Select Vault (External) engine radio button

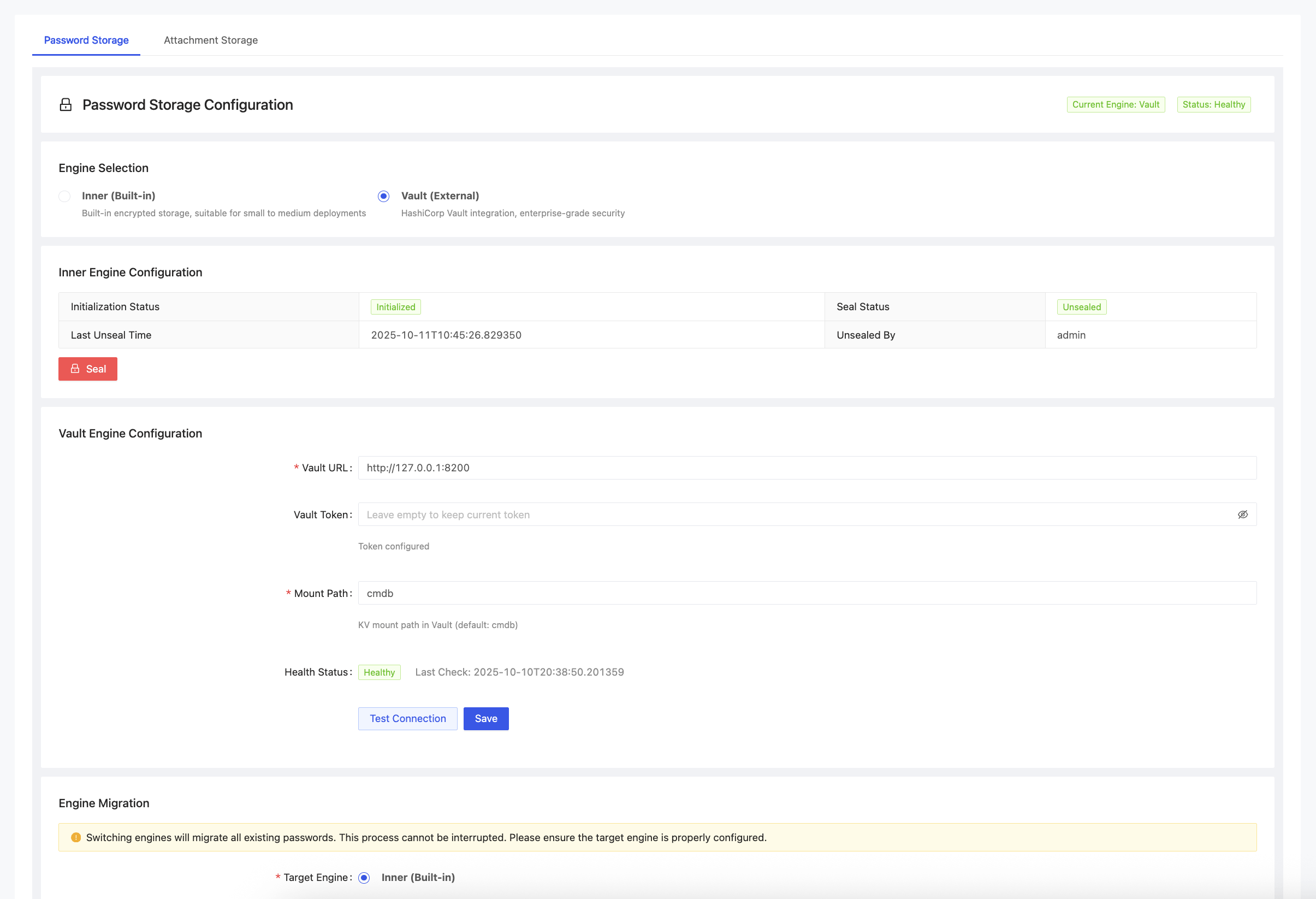tap(383, 196)
